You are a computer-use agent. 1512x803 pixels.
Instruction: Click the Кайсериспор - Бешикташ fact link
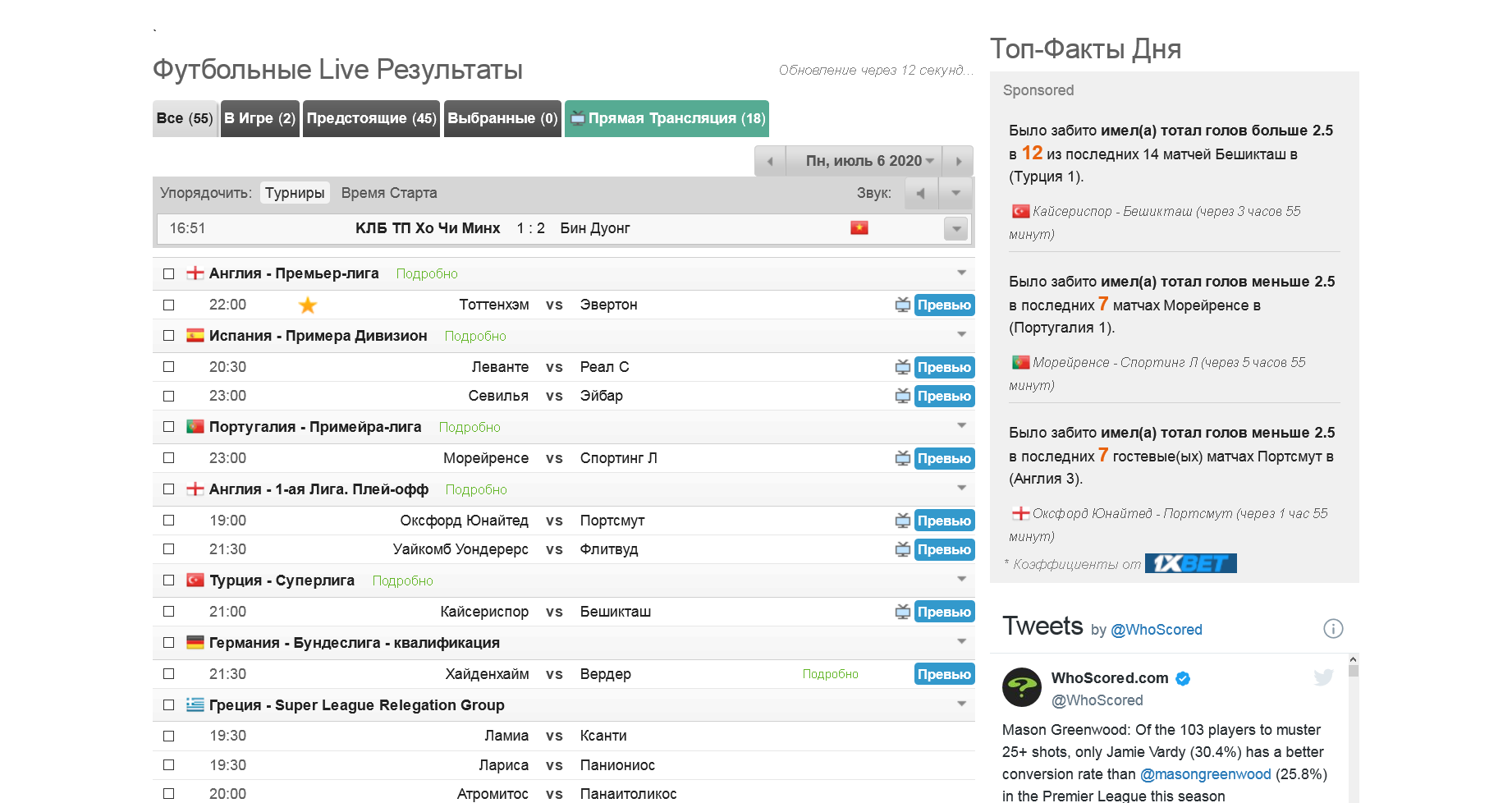click(1155, 223)
